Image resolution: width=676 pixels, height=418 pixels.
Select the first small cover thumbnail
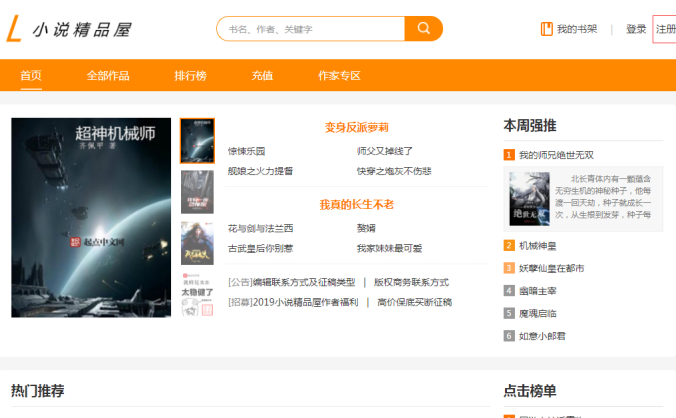pos(197,141)
